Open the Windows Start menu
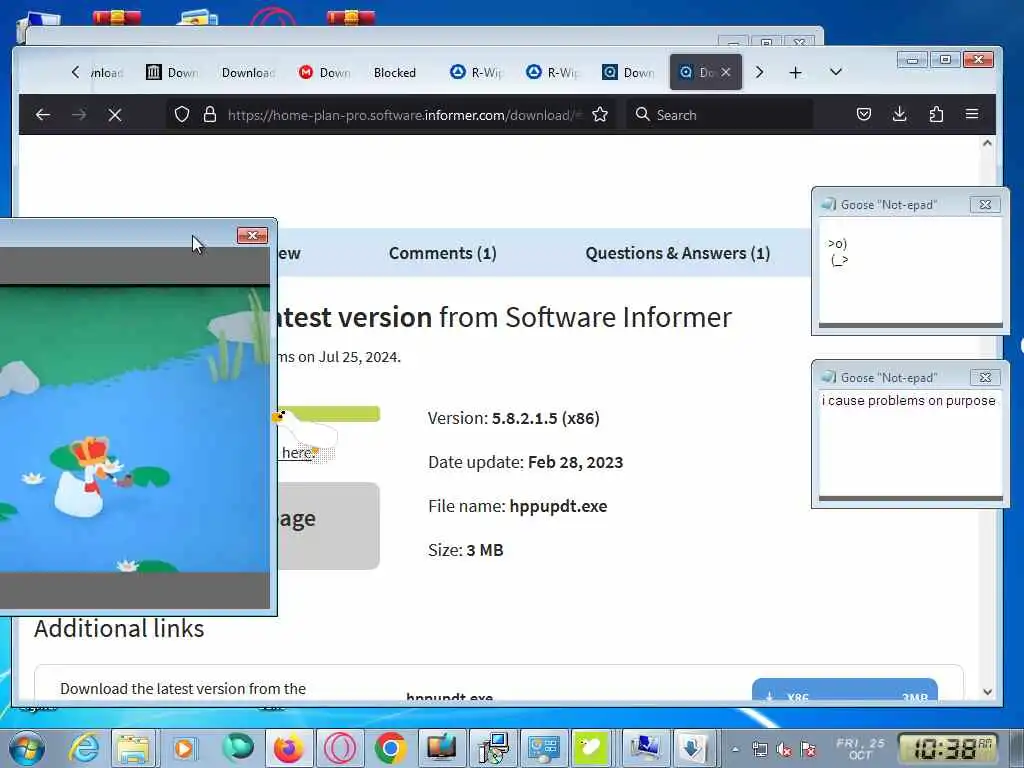Viewport: 1024px width, 768px height. tap(27, 748)
